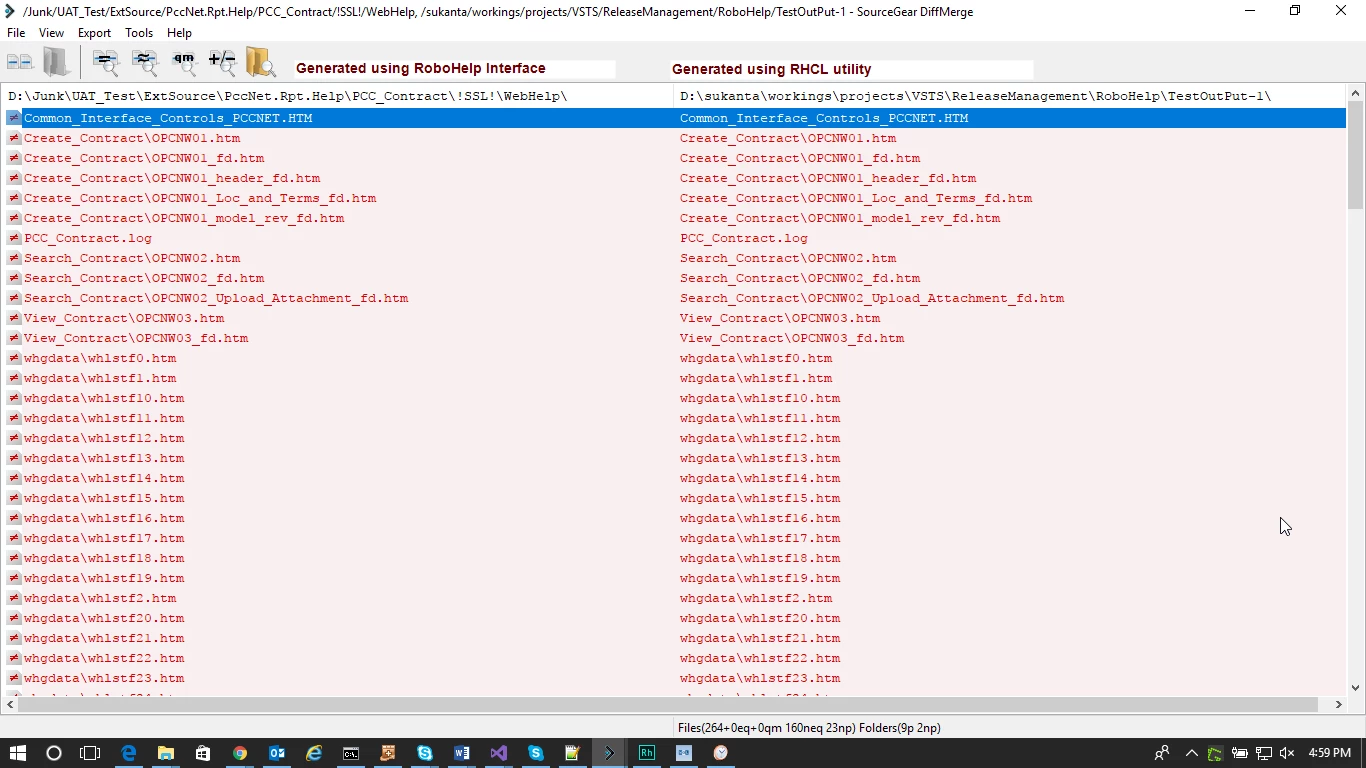Viewport: 1366px width, 768px height.
Task: Click the vertical scrollbar thumb
Action: pos(1356,155)
